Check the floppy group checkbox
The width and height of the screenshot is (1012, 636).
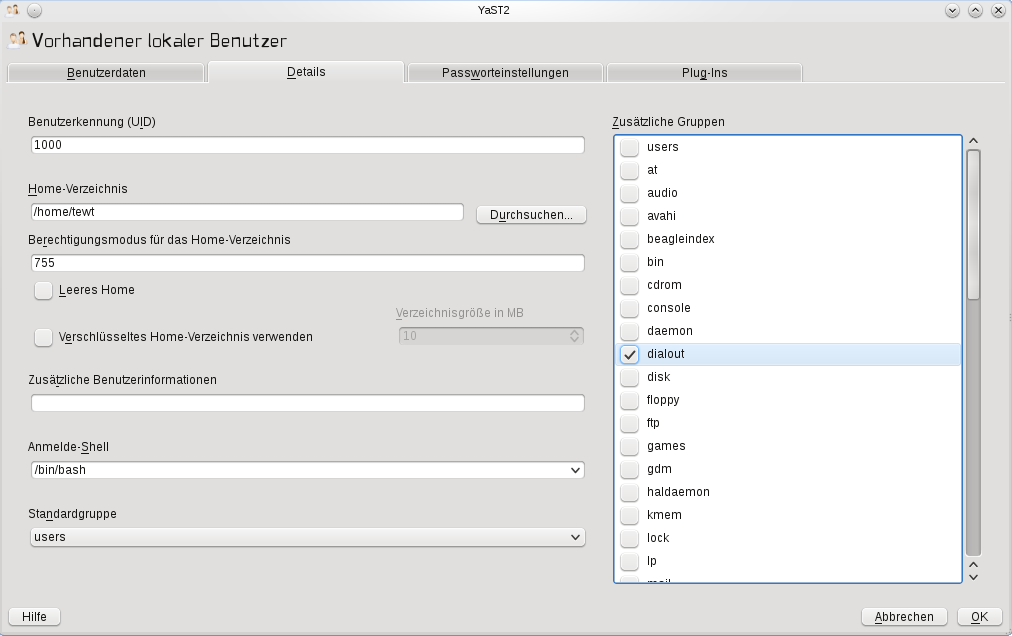click(x=629, y=400)
